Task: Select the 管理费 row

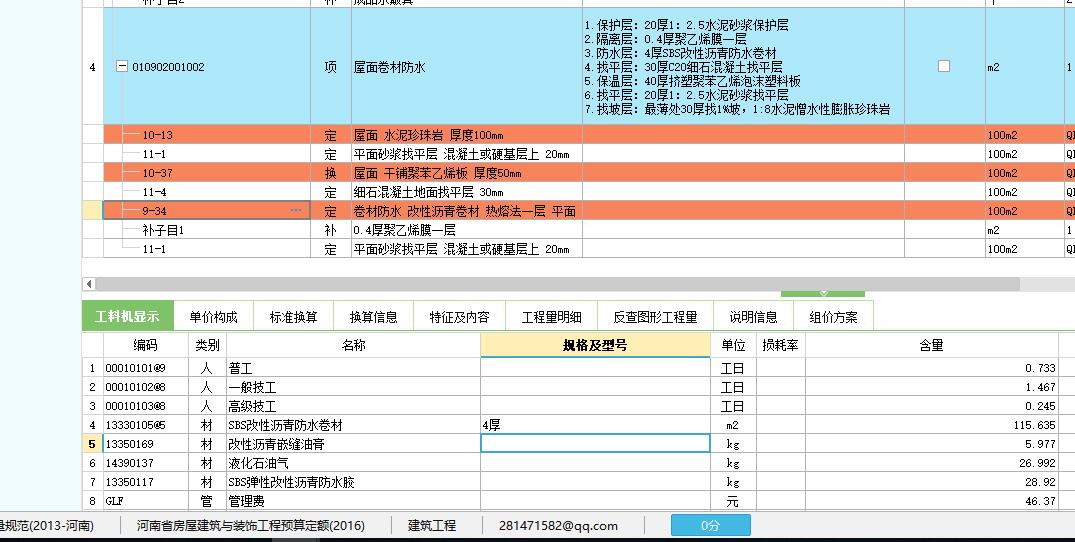Action: click(571, 501)
